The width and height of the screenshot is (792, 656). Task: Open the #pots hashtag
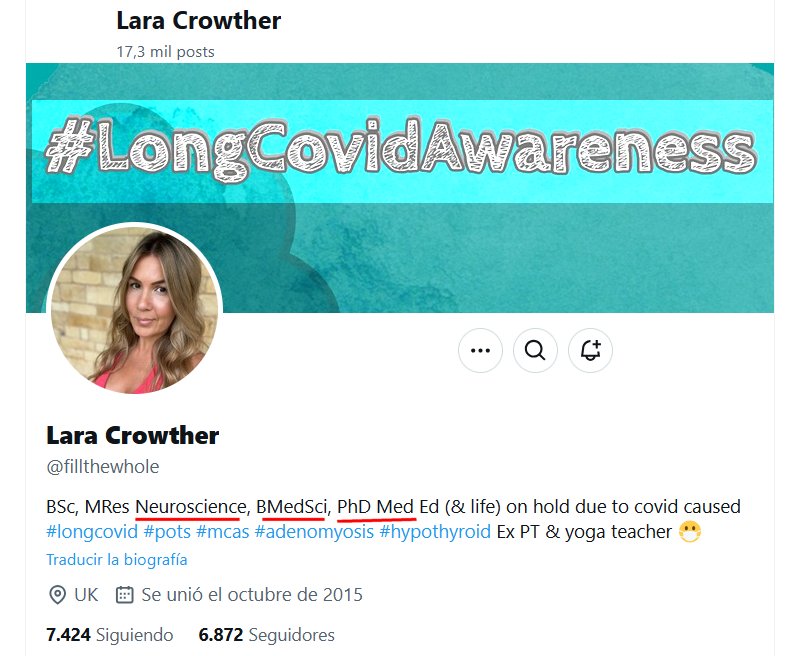[167, 532]
